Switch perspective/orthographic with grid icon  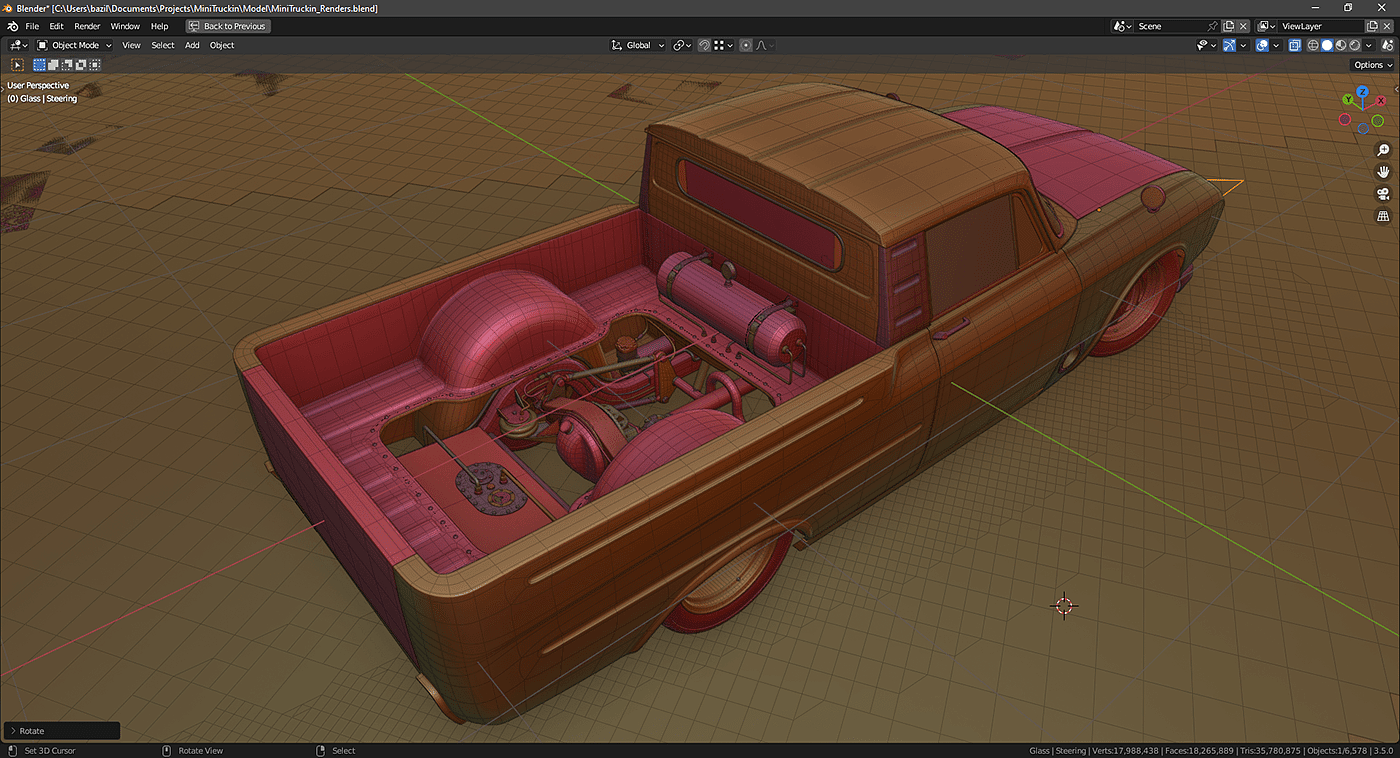tap(1384, 216)
